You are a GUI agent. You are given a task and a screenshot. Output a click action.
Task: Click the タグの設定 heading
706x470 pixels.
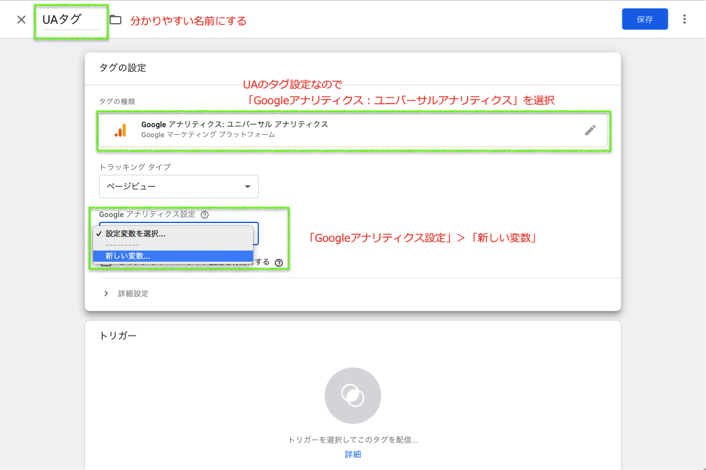coord(122,68)
